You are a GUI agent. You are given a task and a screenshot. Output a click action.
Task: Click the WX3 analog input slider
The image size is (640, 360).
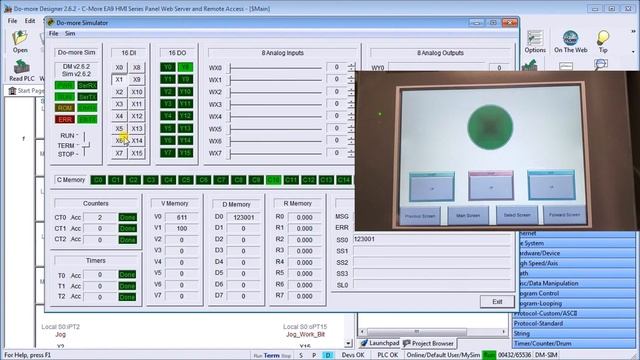(275, 104)
